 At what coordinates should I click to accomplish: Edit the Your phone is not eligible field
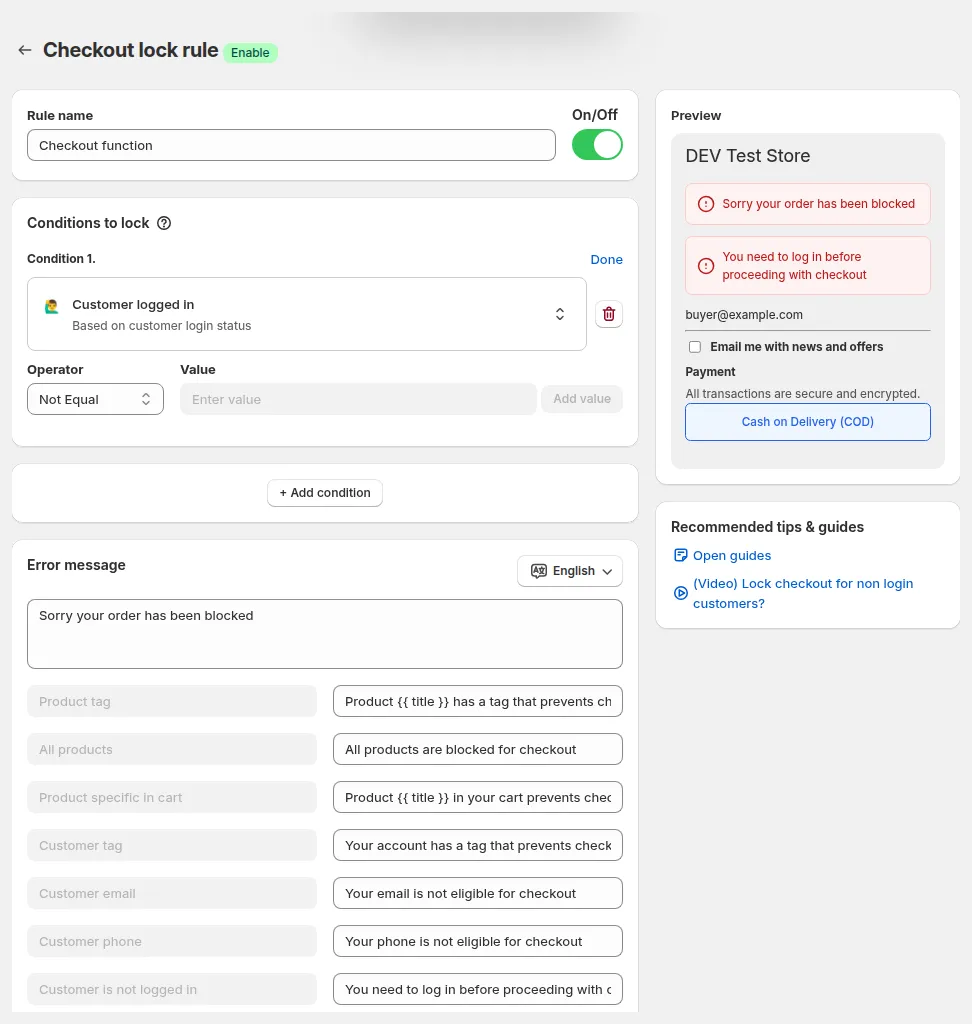pos(478,941)
